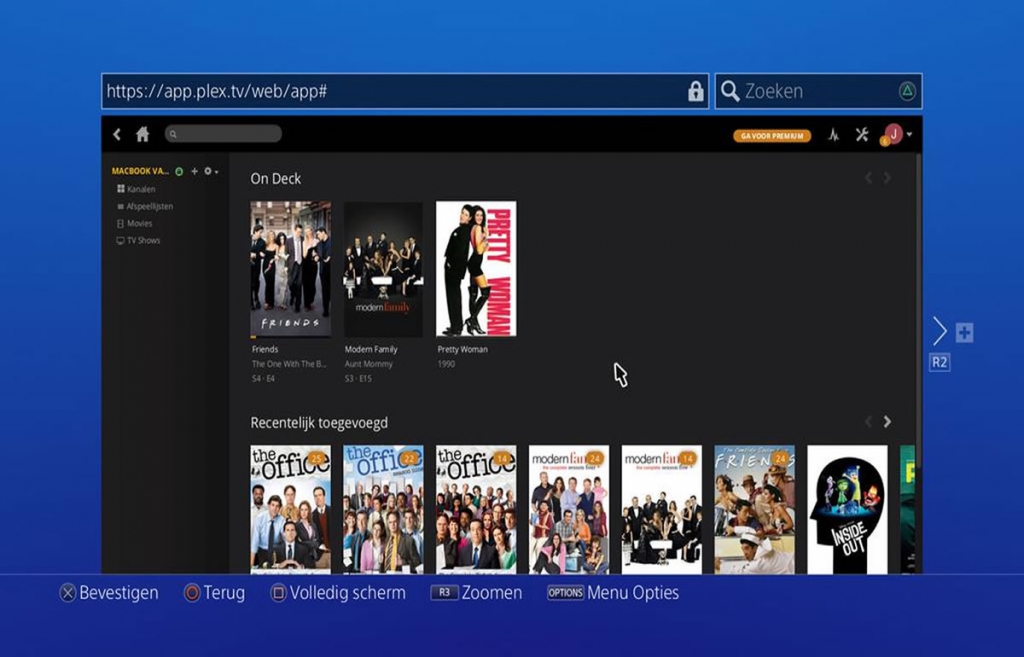Viewport: 1024px width, 657px height.
Task: Click the lock icon in address bar
Action: (696, 91)
